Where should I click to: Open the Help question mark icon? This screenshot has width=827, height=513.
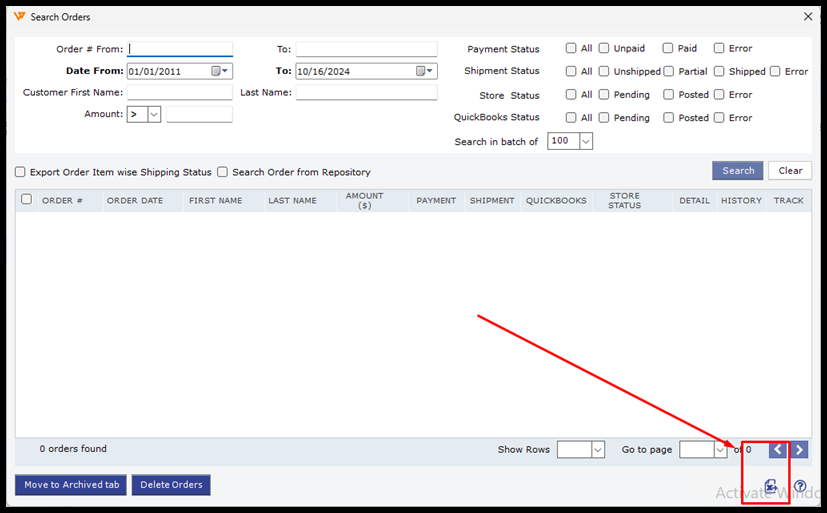click(x=800, y=486)
